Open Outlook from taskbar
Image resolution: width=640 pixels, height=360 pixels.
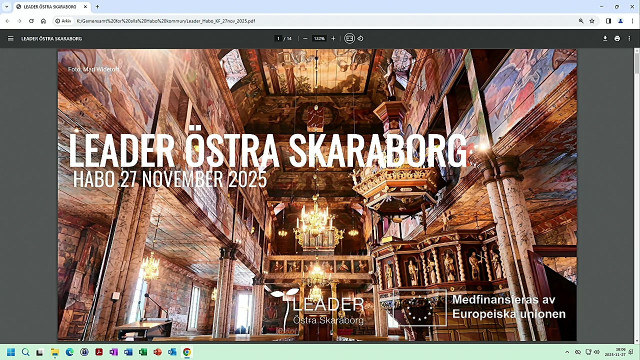coord(172,352)
